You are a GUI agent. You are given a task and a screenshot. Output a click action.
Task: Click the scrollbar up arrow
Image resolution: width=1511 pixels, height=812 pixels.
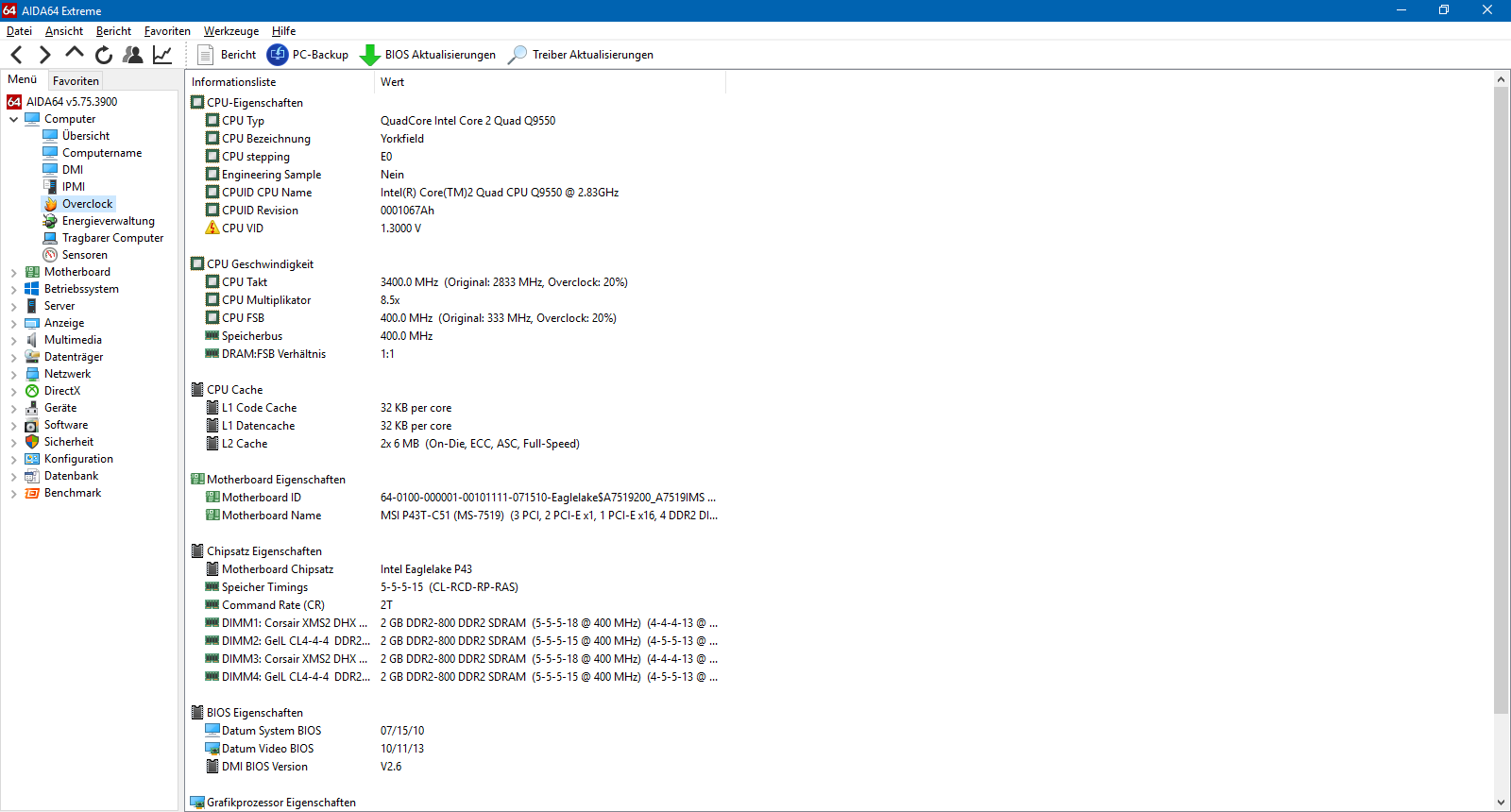coord(1501,80)
